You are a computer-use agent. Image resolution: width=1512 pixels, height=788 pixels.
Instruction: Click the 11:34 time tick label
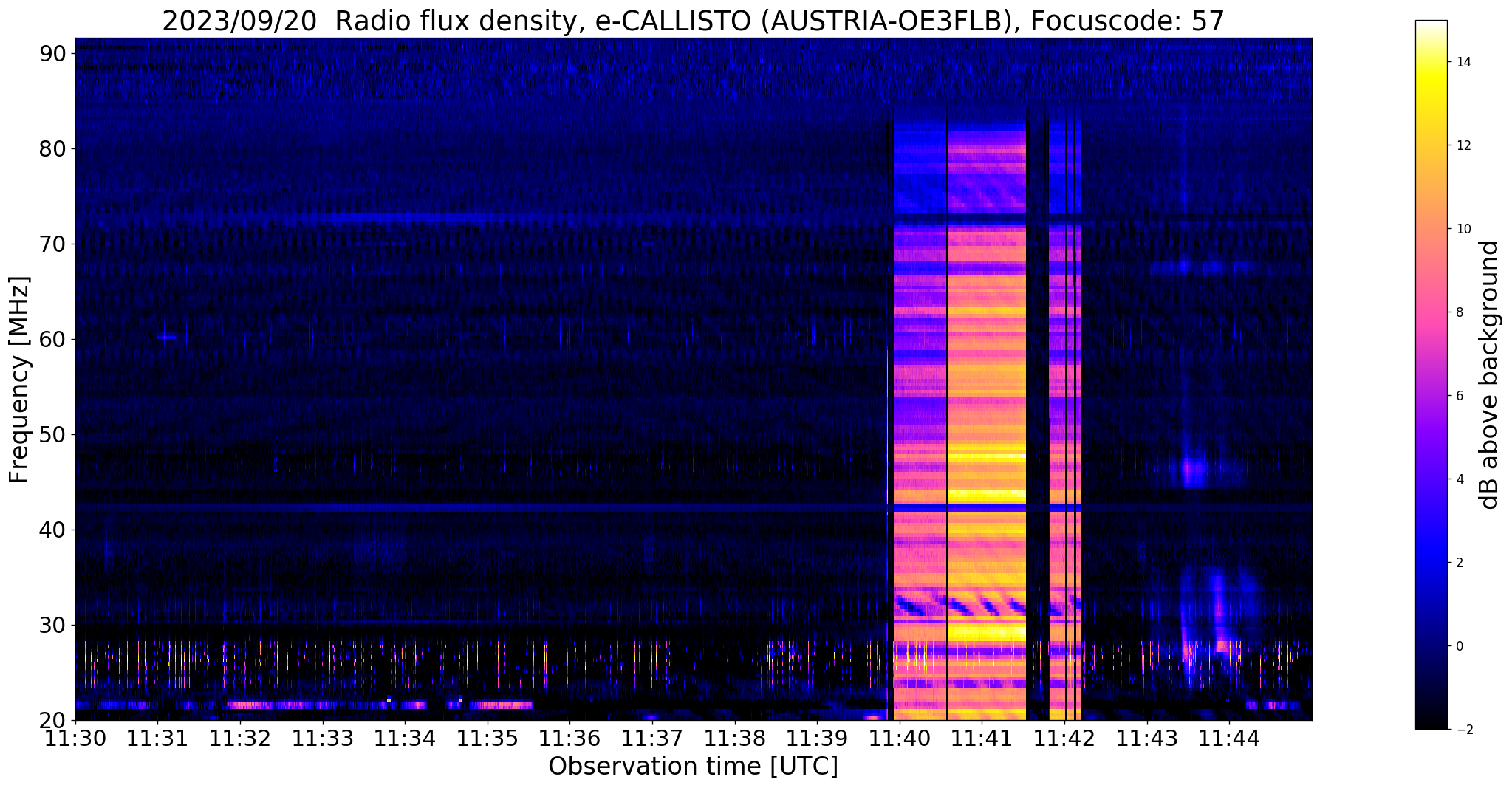click(404, 738)
